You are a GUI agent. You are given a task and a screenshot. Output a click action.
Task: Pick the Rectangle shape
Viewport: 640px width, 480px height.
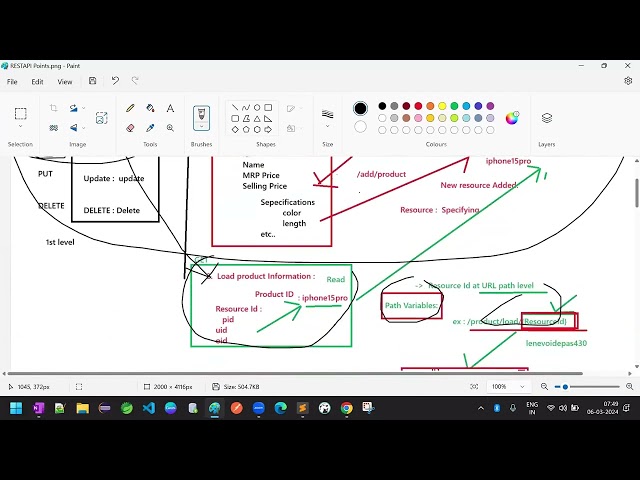click(268, 107)
